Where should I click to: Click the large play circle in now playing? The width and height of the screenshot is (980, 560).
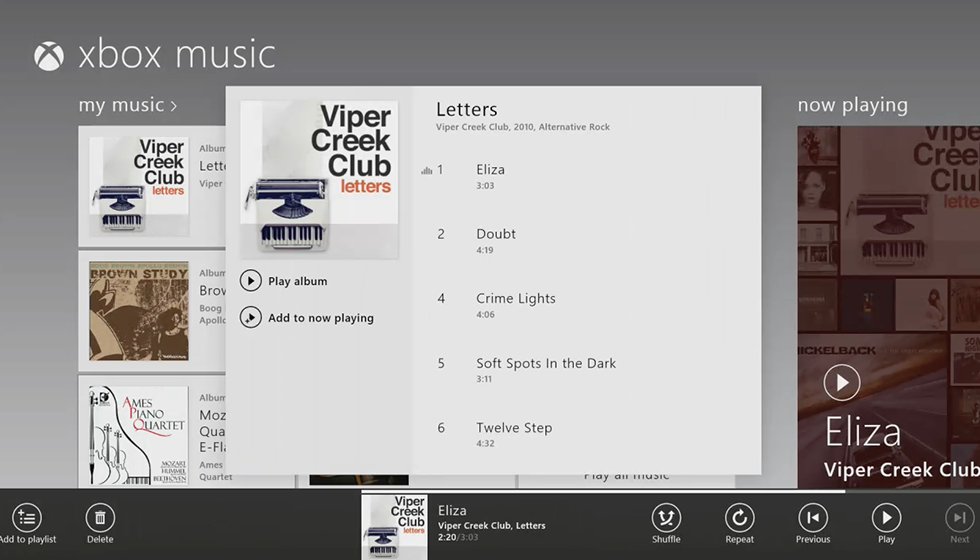(842, 382)
